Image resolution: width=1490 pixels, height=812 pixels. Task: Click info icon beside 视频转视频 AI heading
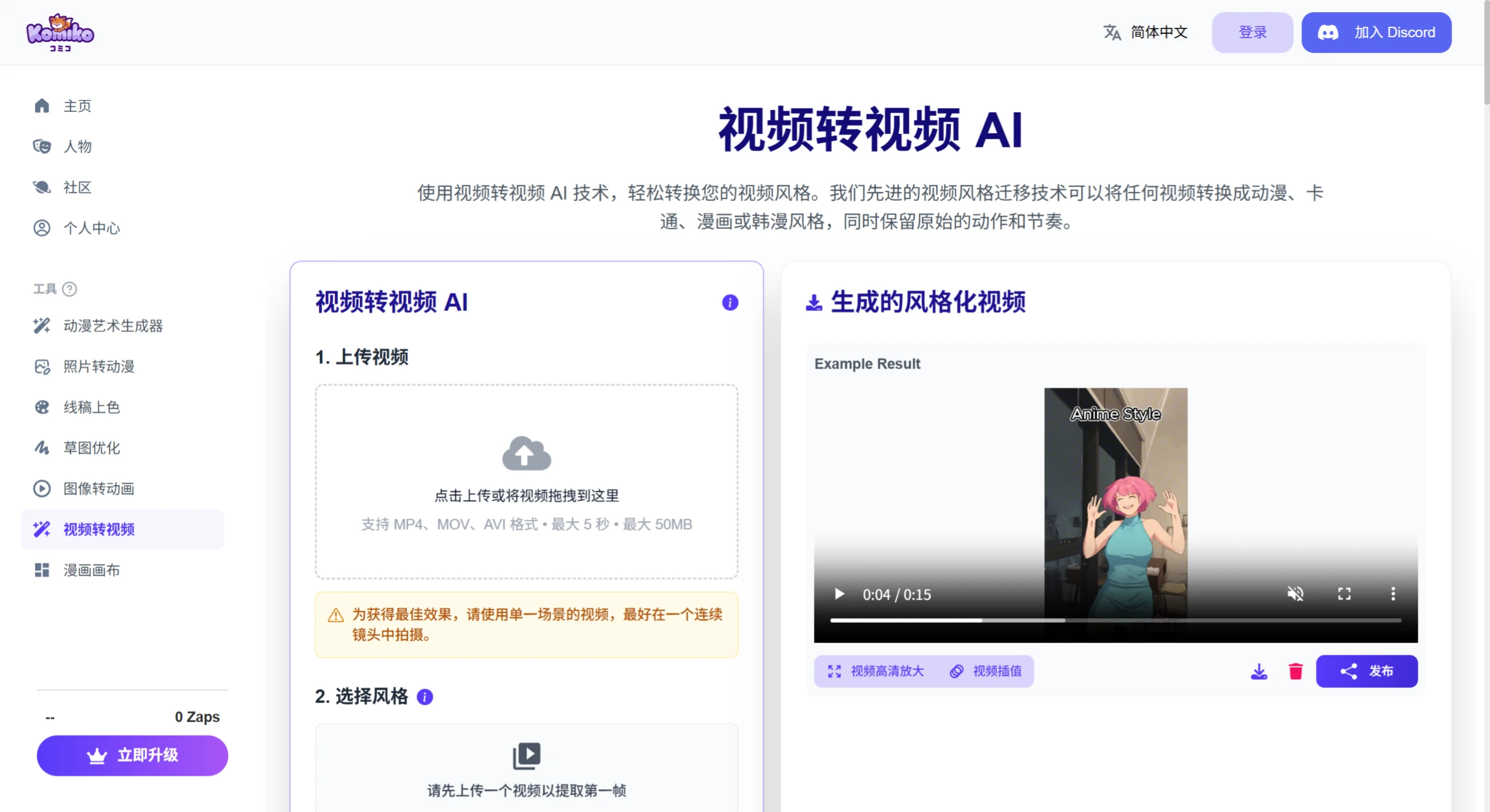point(729,302)
